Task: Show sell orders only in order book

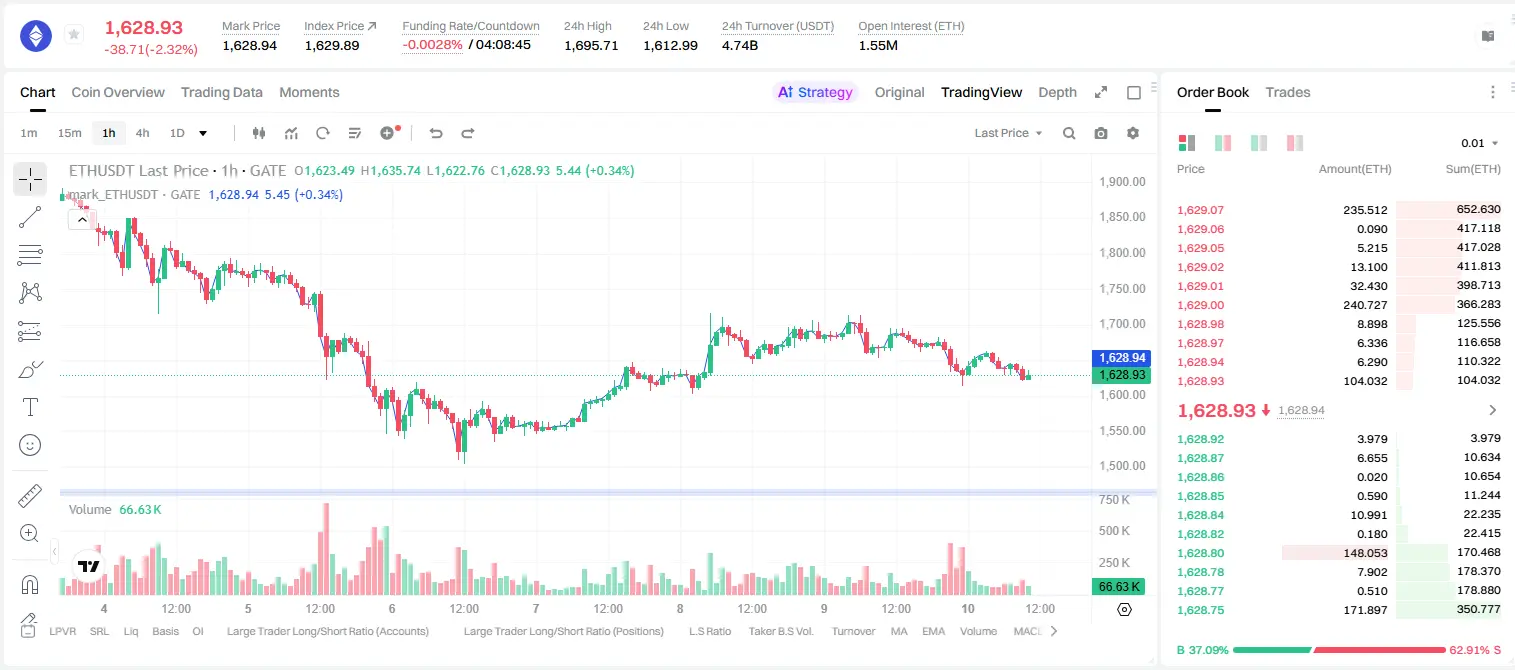Action: [1295, 143]
